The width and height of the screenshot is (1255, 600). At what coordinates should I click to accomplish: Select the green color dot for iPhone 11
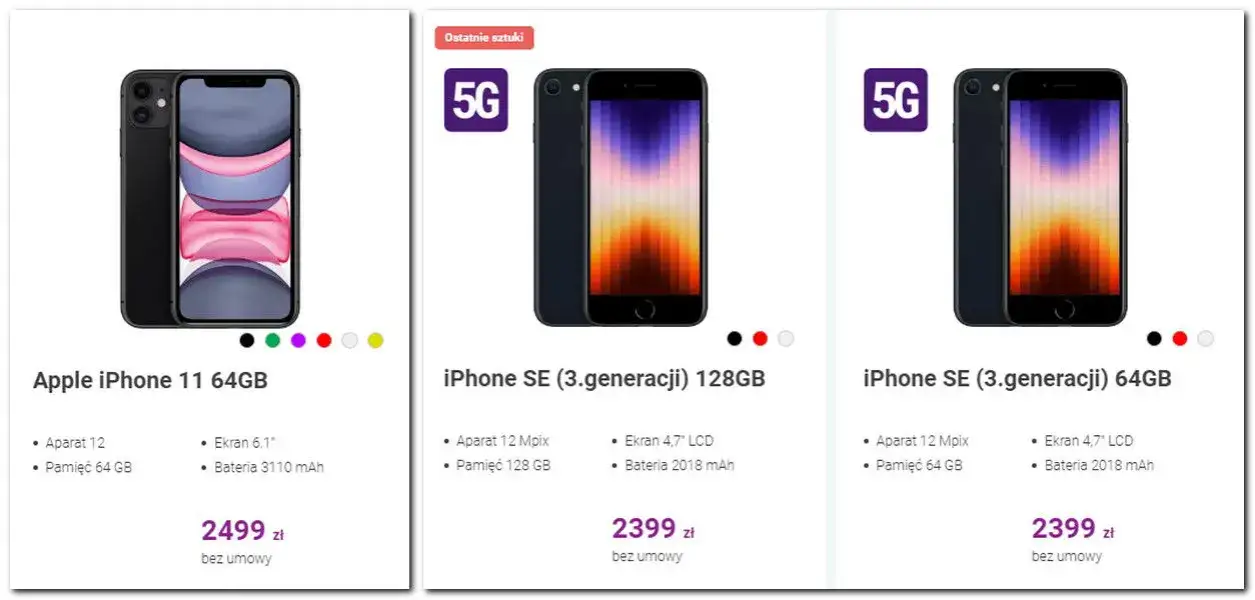(x=271, y=340)
